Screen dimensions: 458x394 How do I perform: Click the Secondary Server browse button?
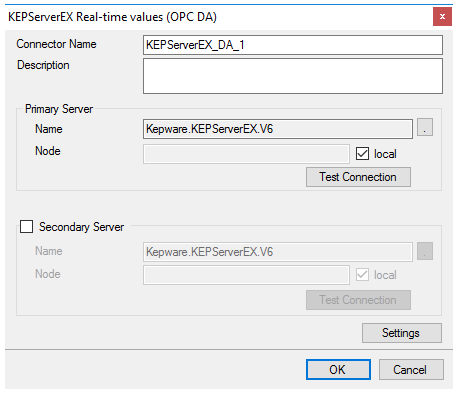click(x=425, y=251)
